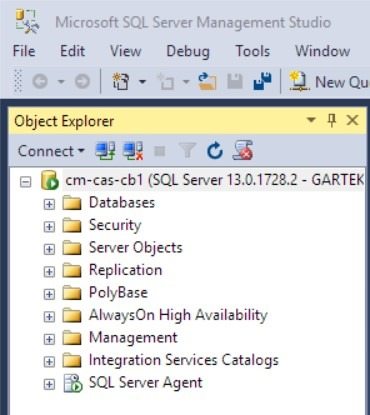
Task: Click the Save All disks icon
Action: pyautogui.click(x=262, y=82)
